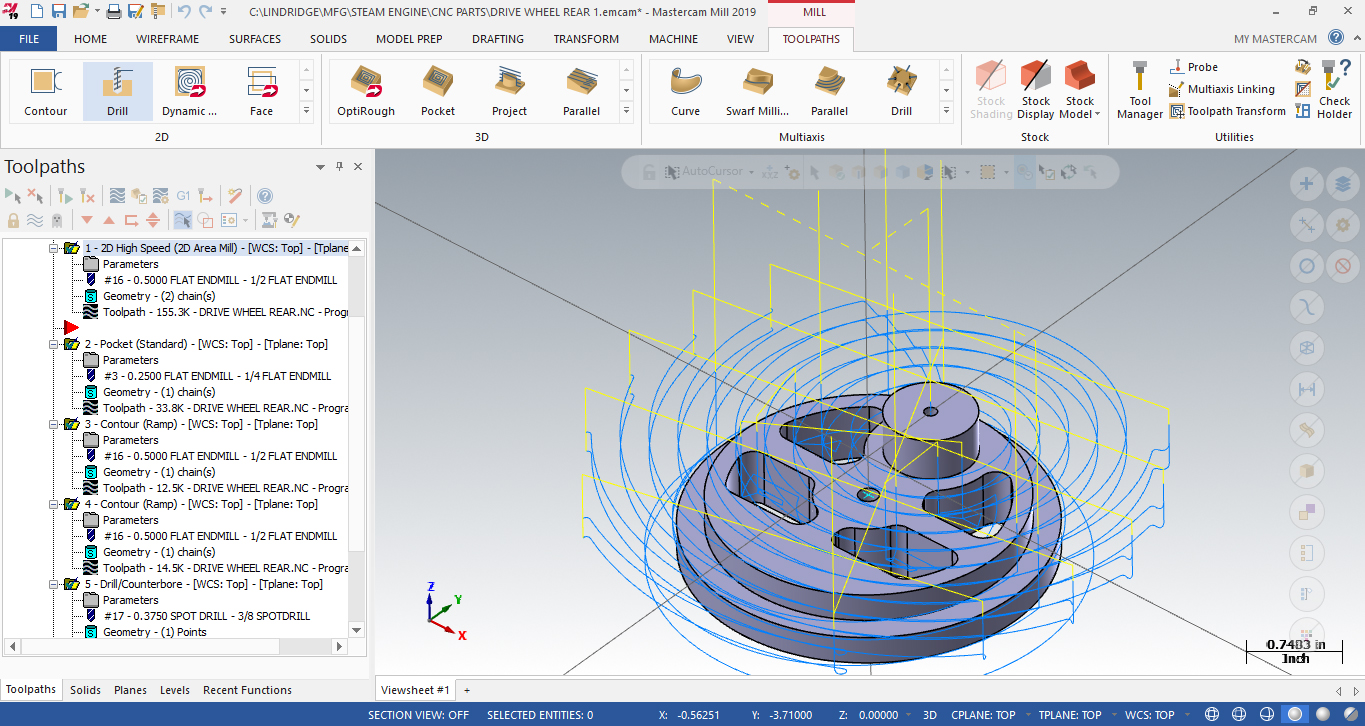This screenshot has height=726, width=1365.
Task: Select the Viewsheet #1 tab
Action: click(415, 690)
